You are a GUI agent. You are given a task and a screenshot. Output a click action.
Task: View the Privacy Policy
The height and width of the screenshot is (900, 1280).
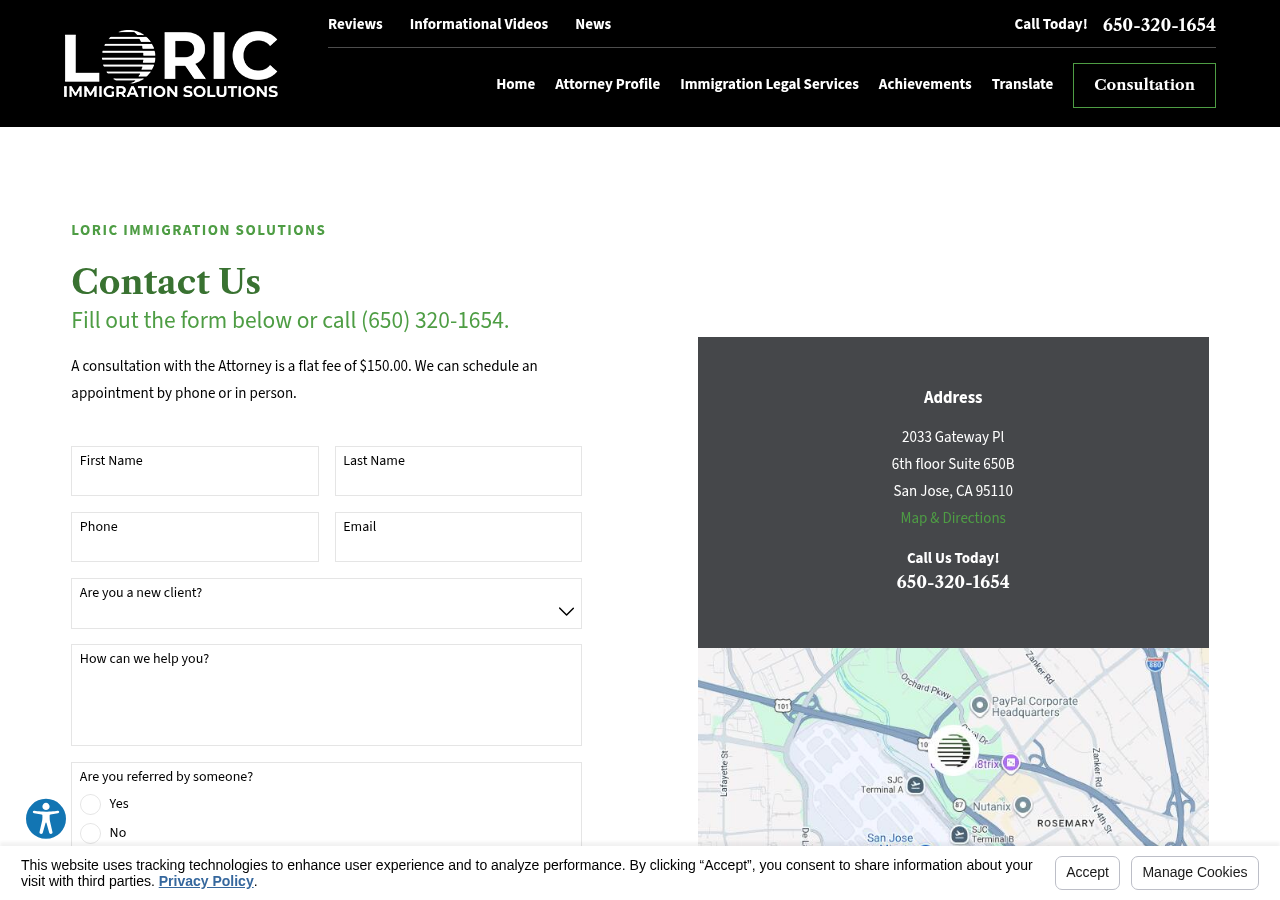(206, 880)
